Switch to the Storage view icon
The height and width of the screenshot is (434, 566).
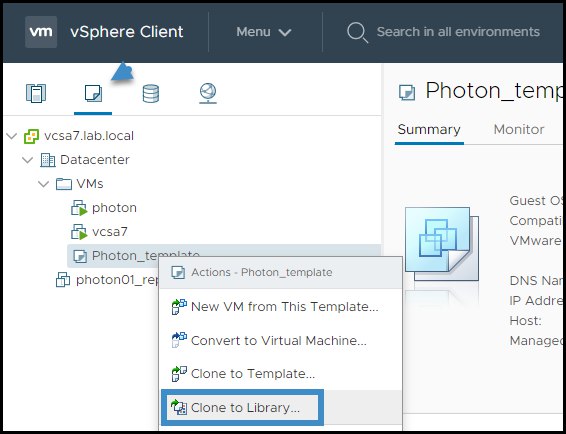coord(151,94)
